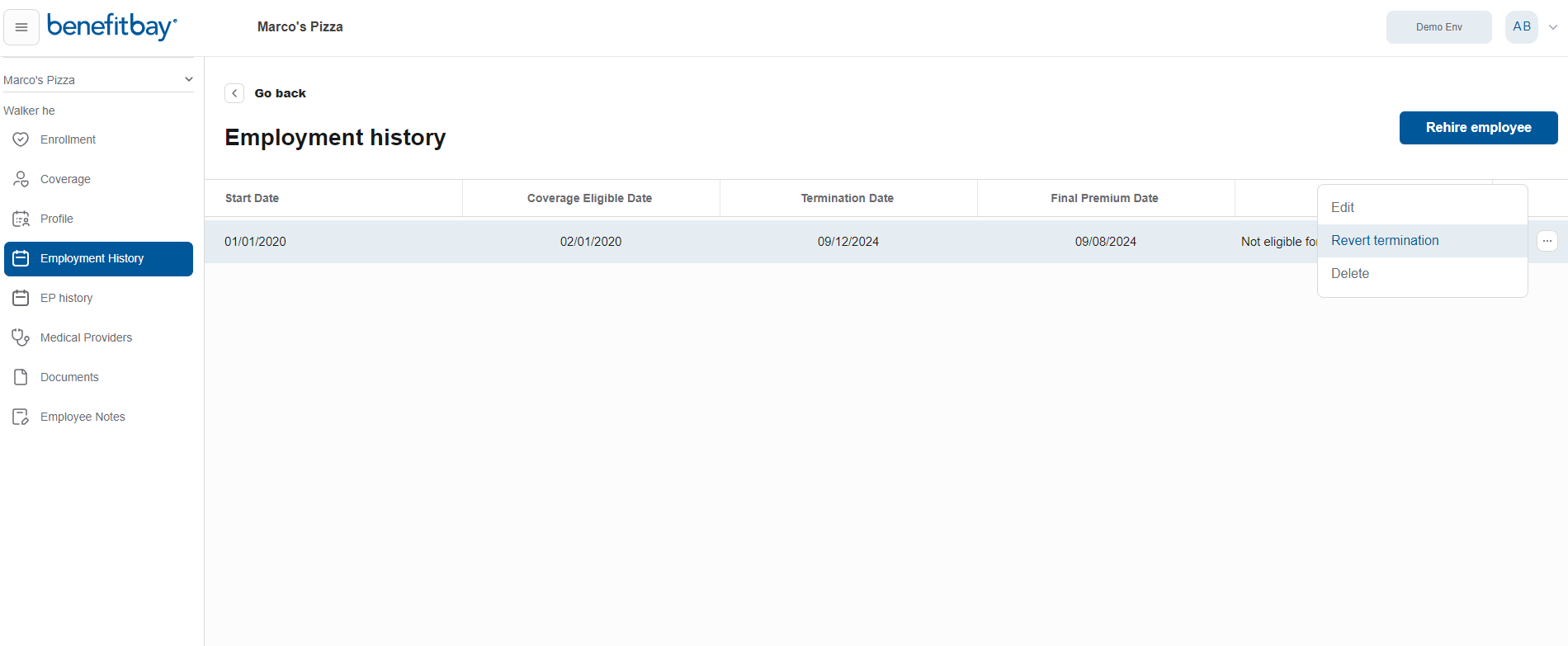Click the Employee Notes icon
The image size is (1568, 646).
(x=21, y=417)
